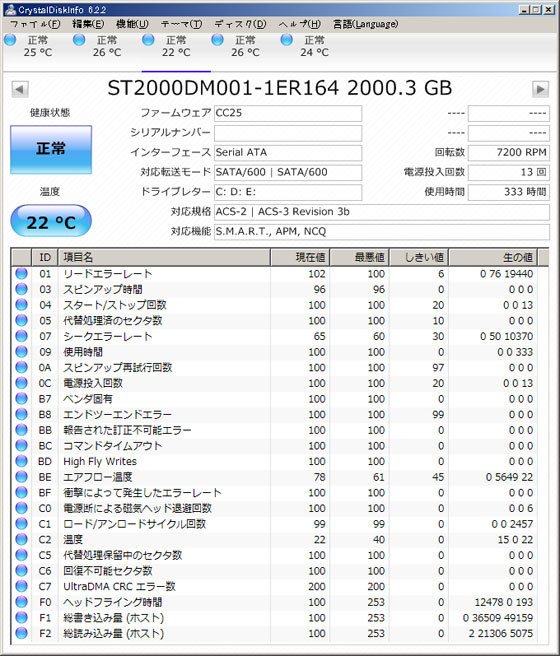Click the ACS-2 | ACS-3 Revision 3b field

pos(382,212)
